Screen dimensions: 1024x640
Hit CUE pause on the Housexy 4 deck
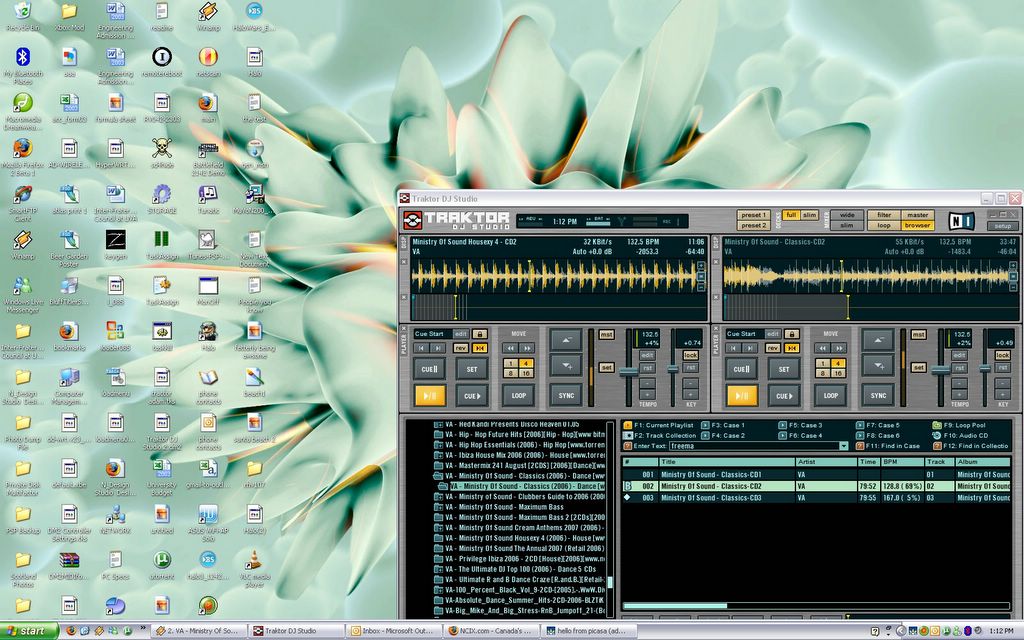[x=430, y=369]
